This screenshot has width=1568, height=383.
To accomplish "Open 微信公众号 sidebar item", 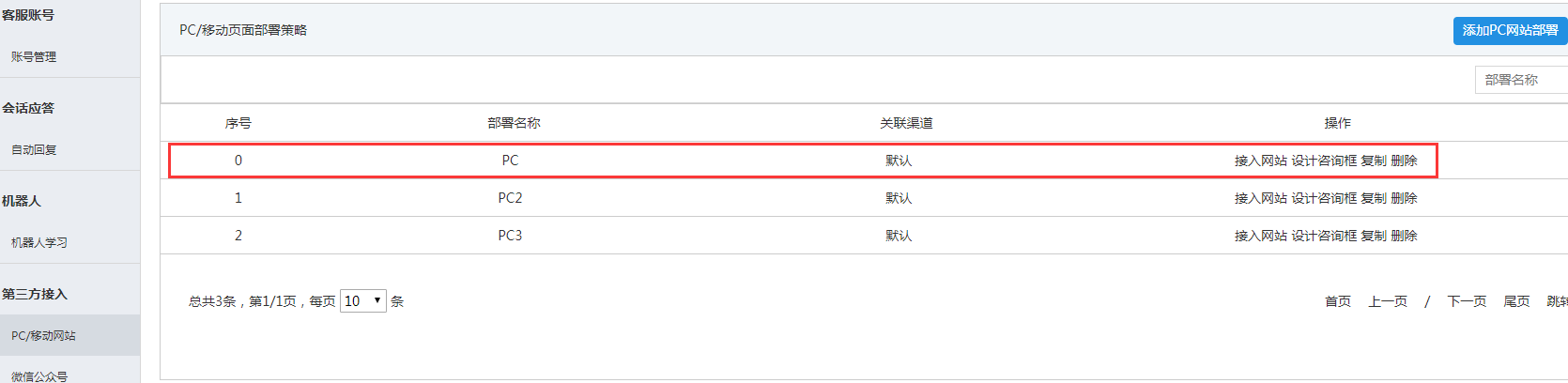I will 39,375.
